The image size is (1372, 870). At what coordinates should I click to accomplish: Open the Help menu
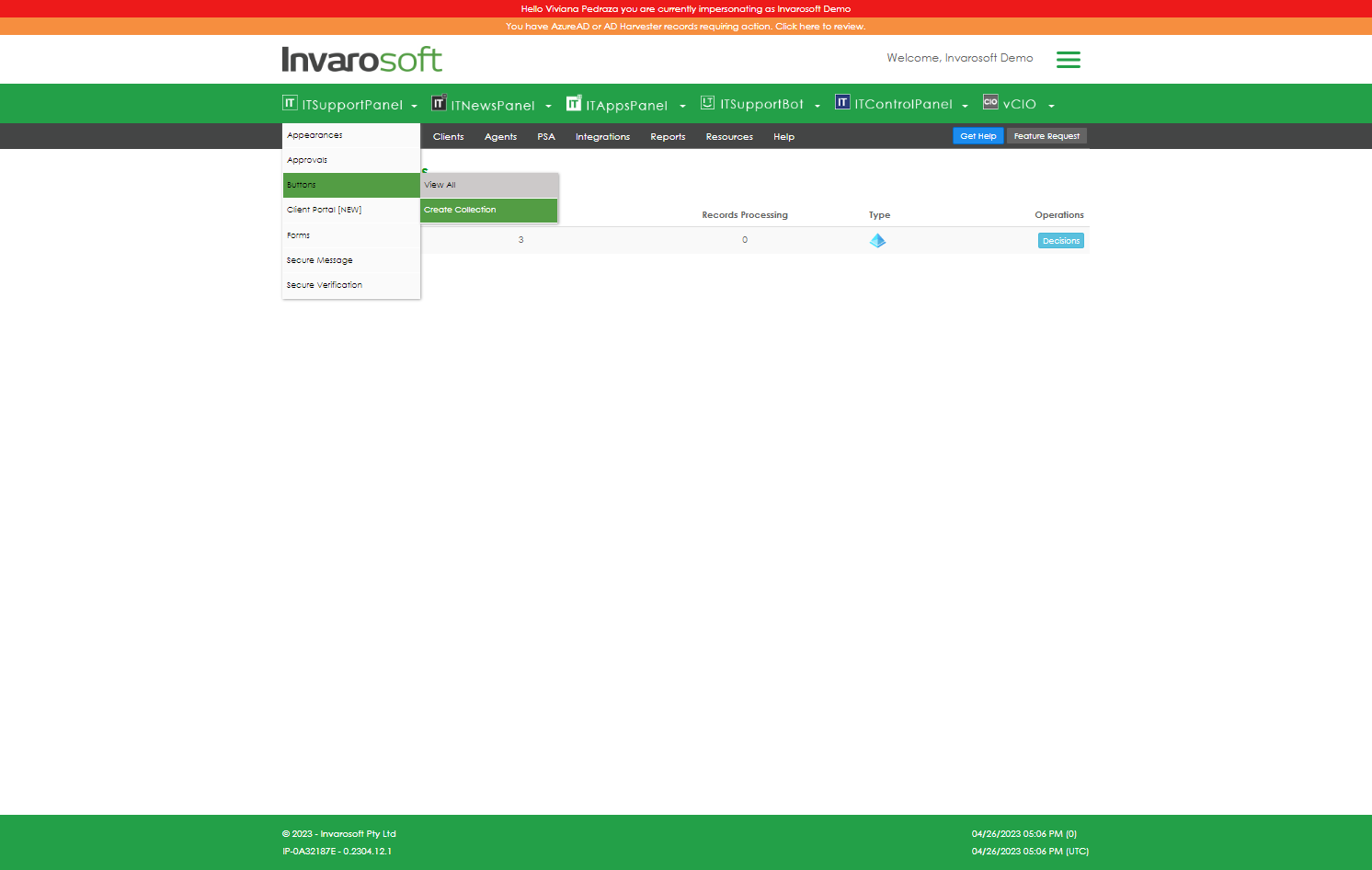coord(783,137)
